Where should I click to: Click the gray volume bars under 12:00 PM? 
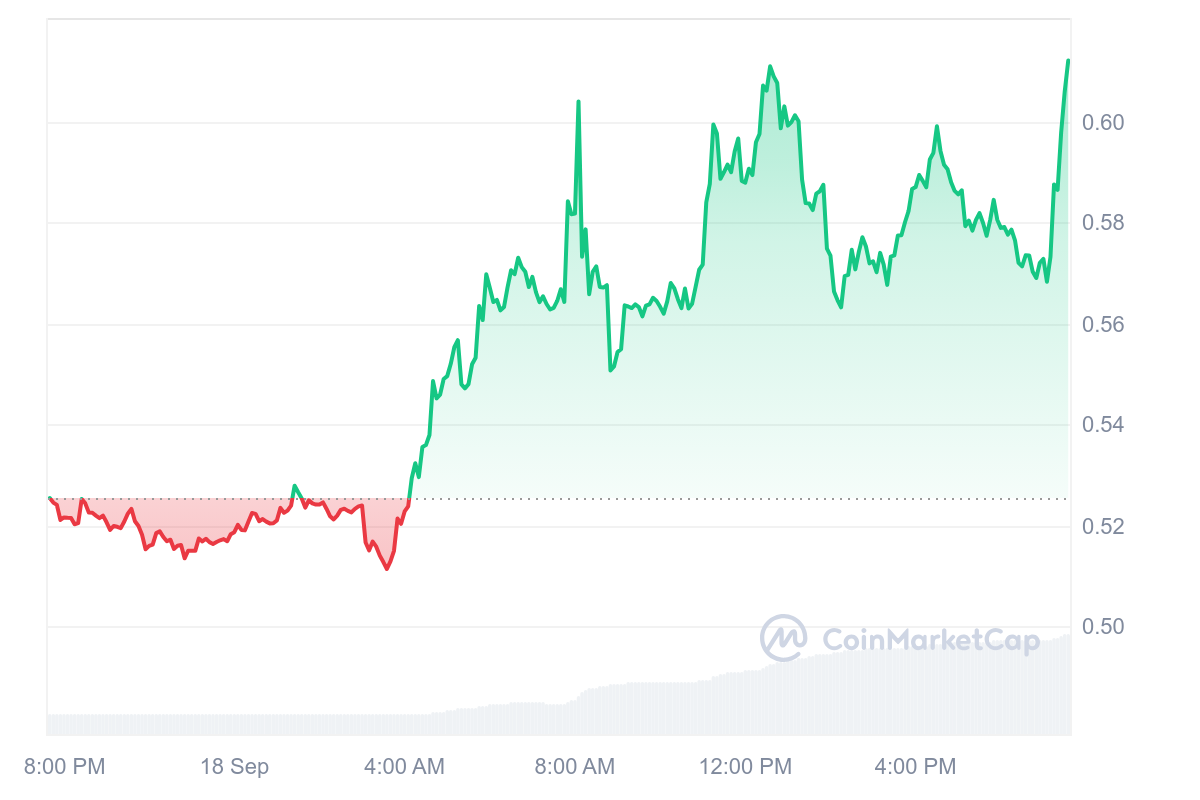pyautogui.click(x=745, y=705)
